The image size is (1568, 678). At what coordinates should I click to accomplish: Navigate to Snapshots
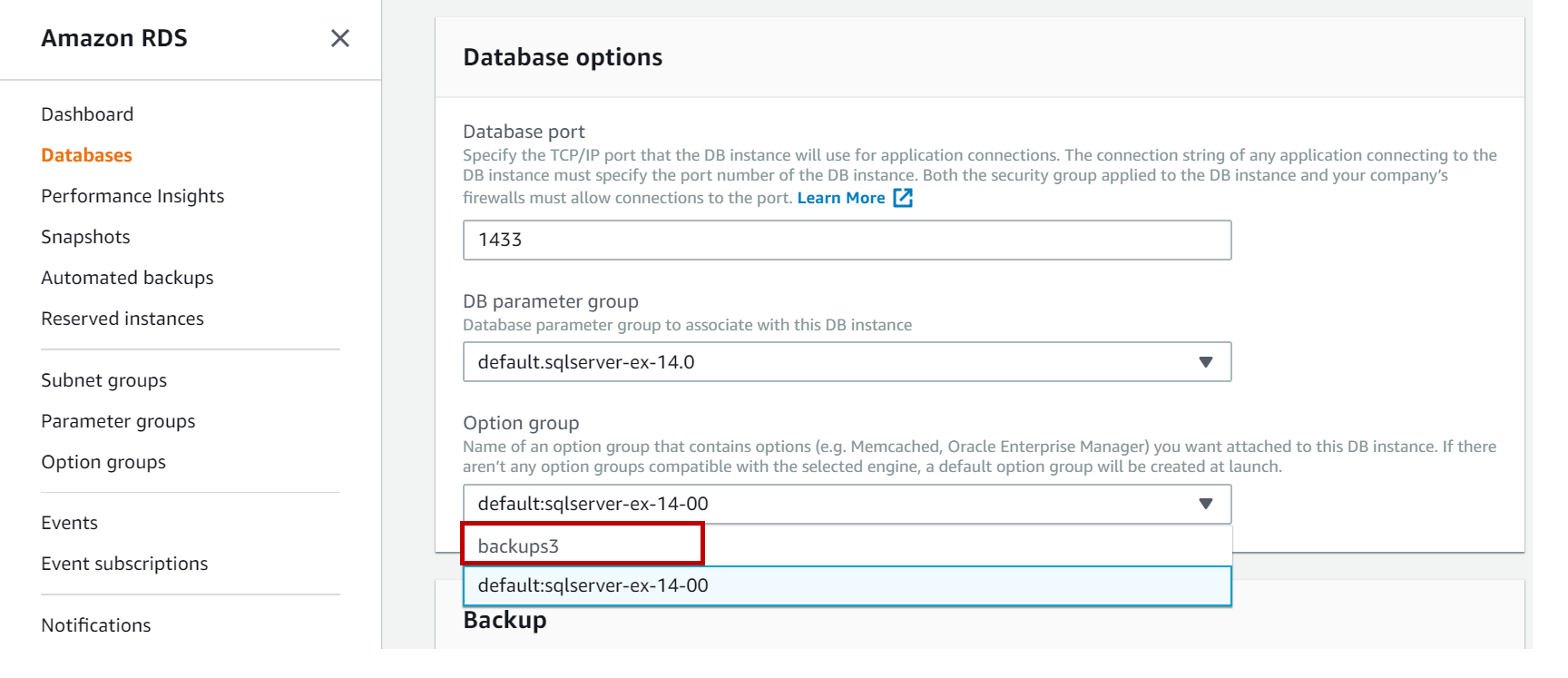tap(85, 237)
